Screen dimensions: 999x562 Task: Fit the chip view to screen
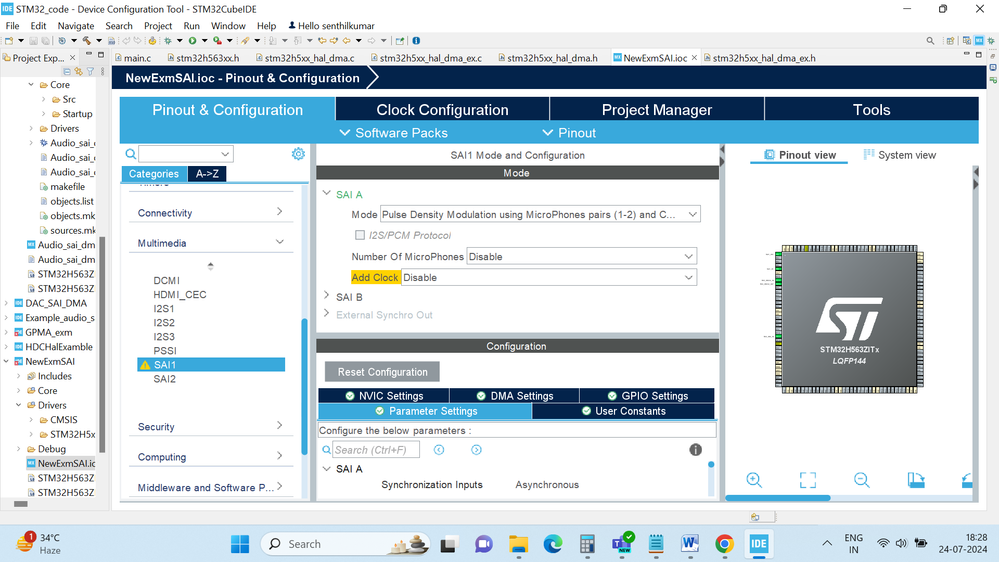pos(808,480)
